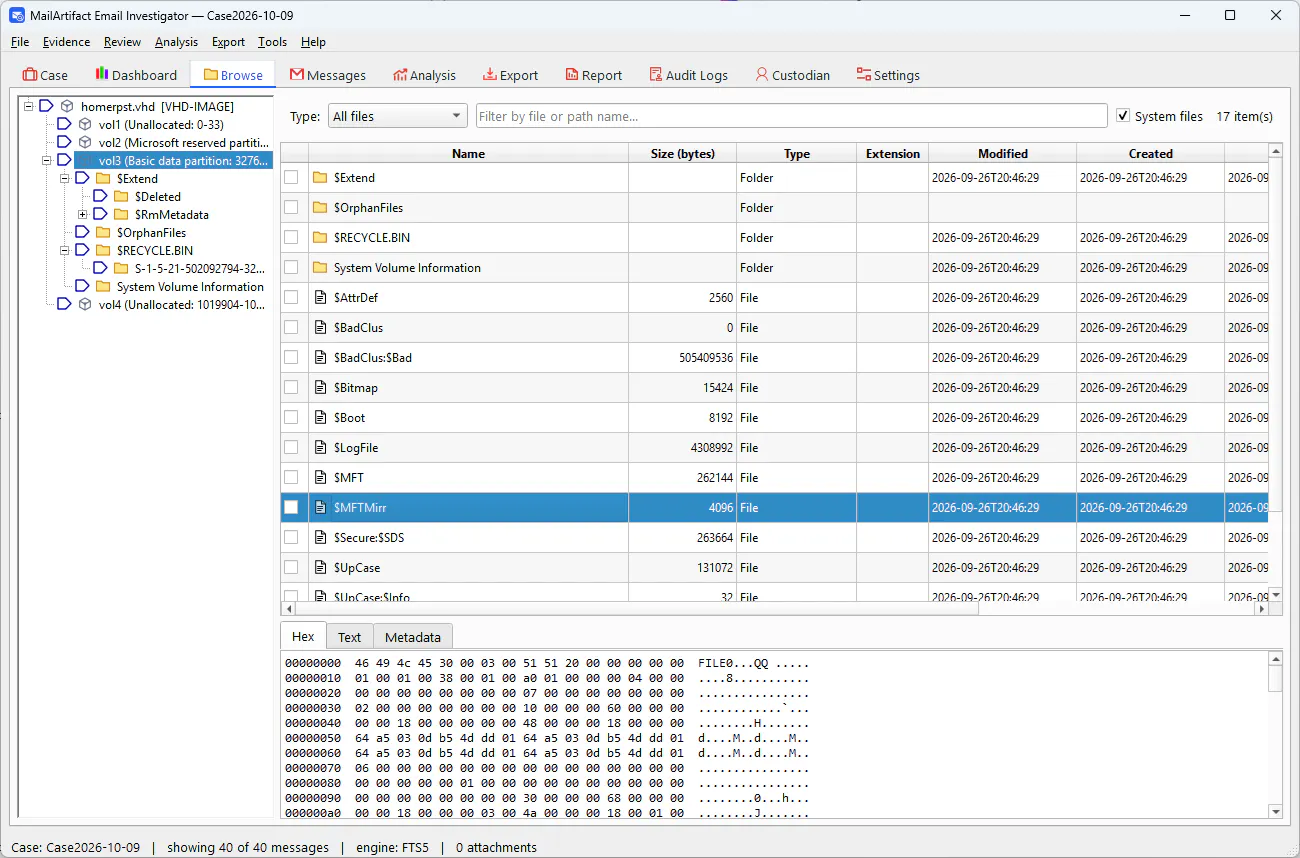Viewport: 1300px width, 858px height.
Task: Uncheck the System files checkbox
Action: (1123, 116)
